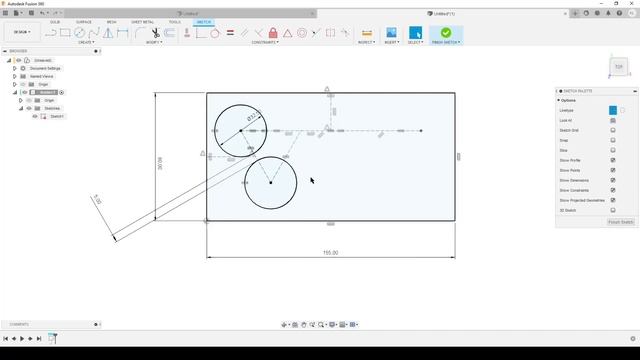Switch to the Mesh tab
This screenshot has height=360, width=640.
tap(111, 22)
